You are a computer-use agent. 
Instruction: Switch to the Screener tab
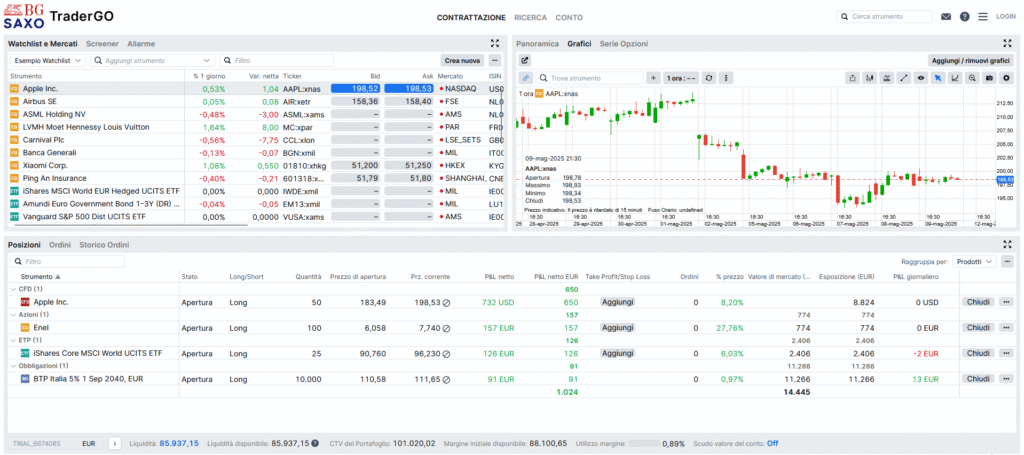(102, 44)
